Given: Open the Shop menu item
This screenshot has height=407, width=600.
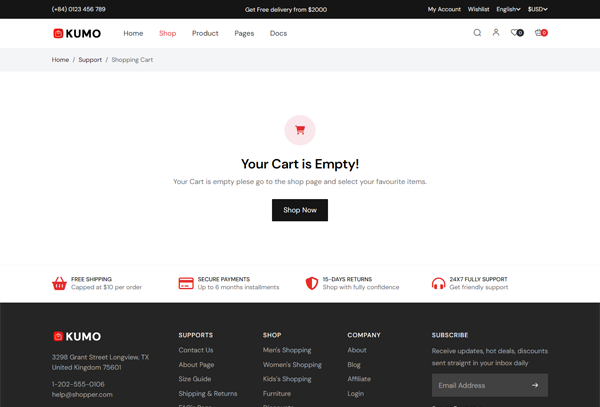Looking at the screenshot, I should pyautogui.click(x=167, y=33).
